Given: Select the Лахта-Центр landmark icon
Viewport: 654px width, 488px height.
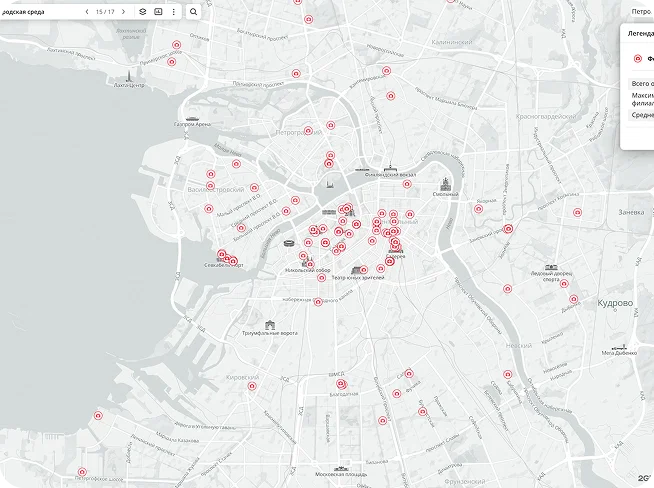Looking at the screenshot, I should point(130,77).
